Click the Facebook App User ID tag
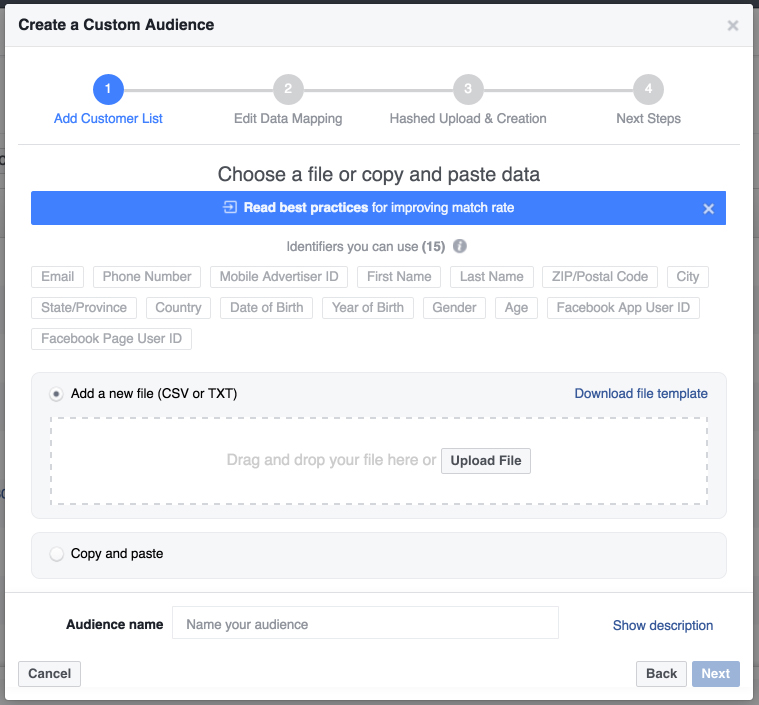The height and width of the screenshot is (705, 759). click(623, 307)
